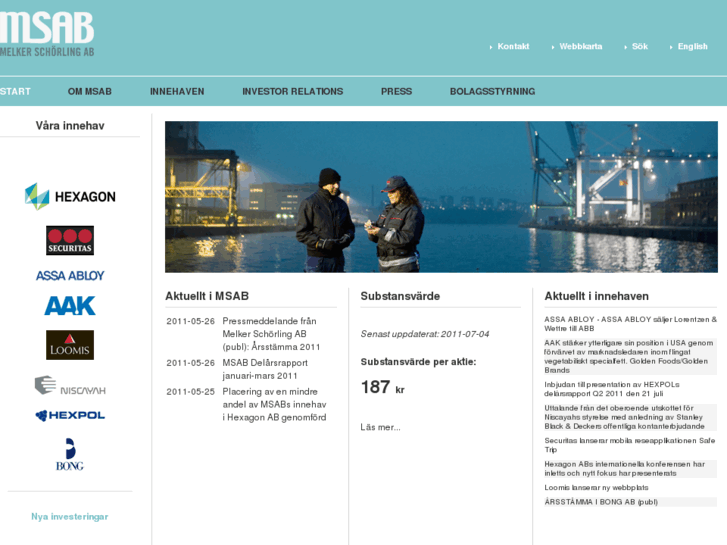Open the OM MSAB menu

coord(89,91)
